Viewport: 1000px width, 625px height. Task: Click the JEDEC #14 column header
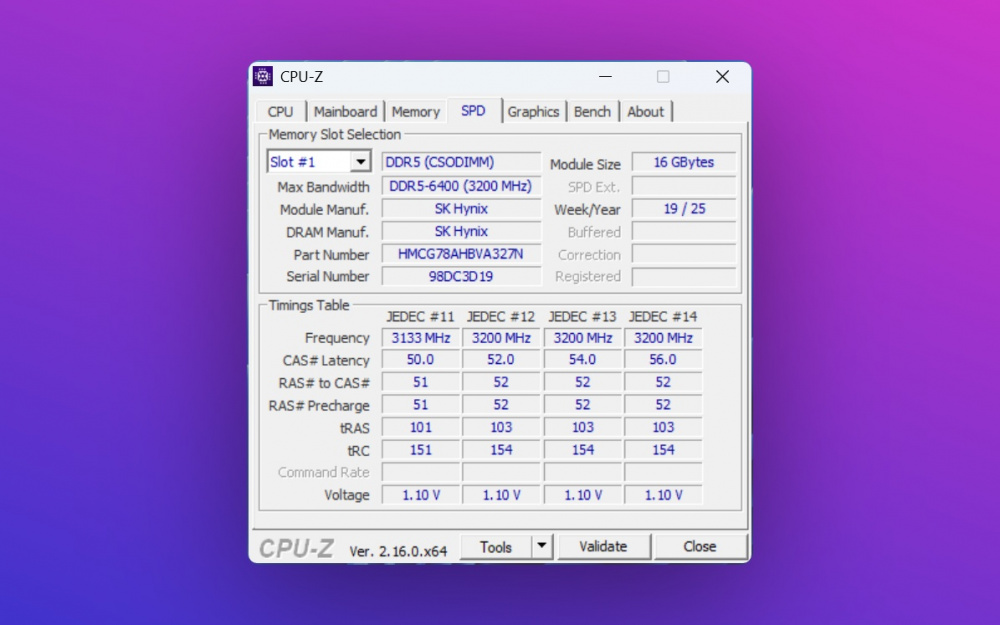[663, 317]
